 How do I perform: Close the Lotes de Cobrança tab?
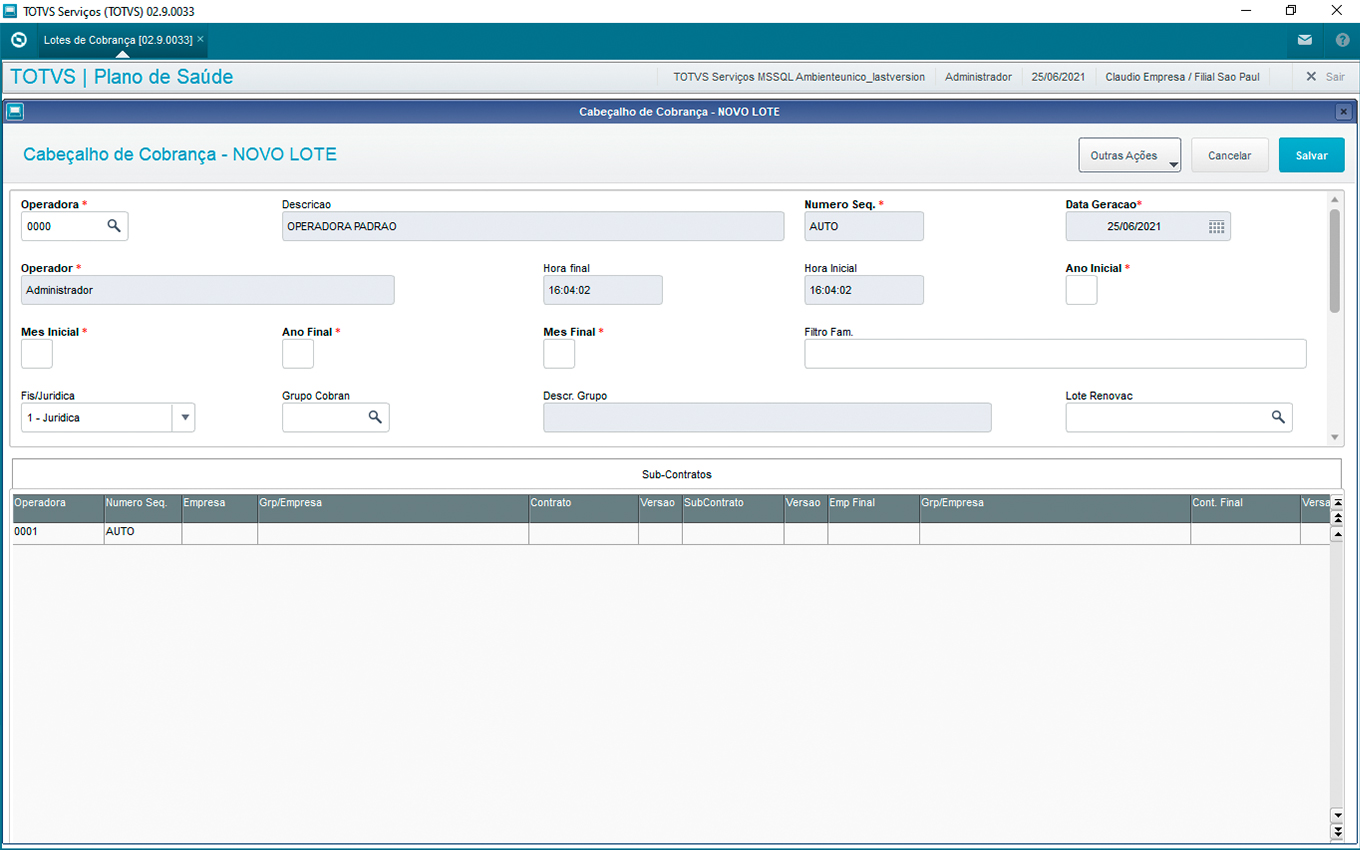click(x=200, y=39)
